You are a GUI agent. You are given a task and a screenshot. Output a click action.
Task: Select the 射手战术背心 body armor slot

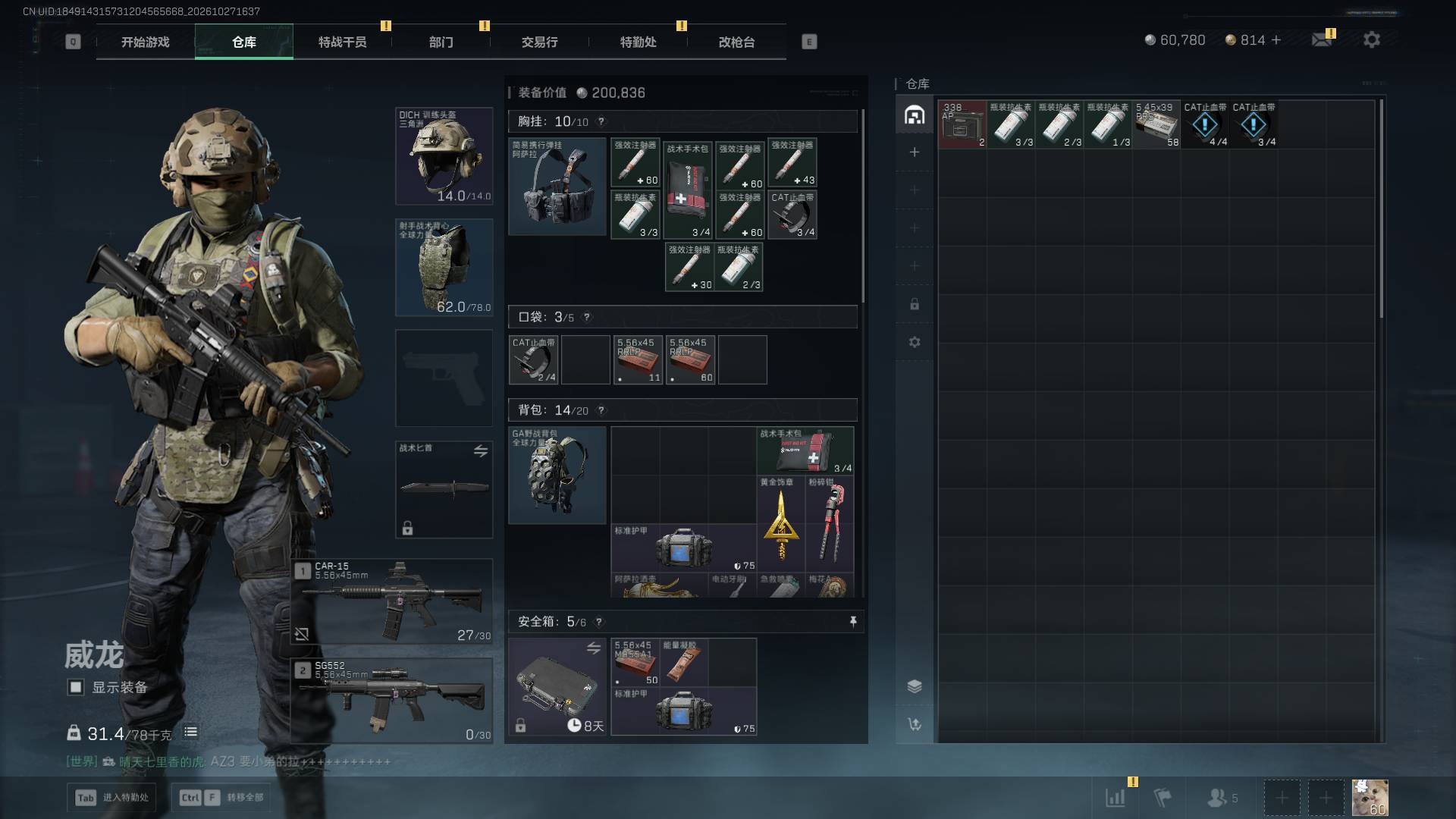tap(444, 268)
